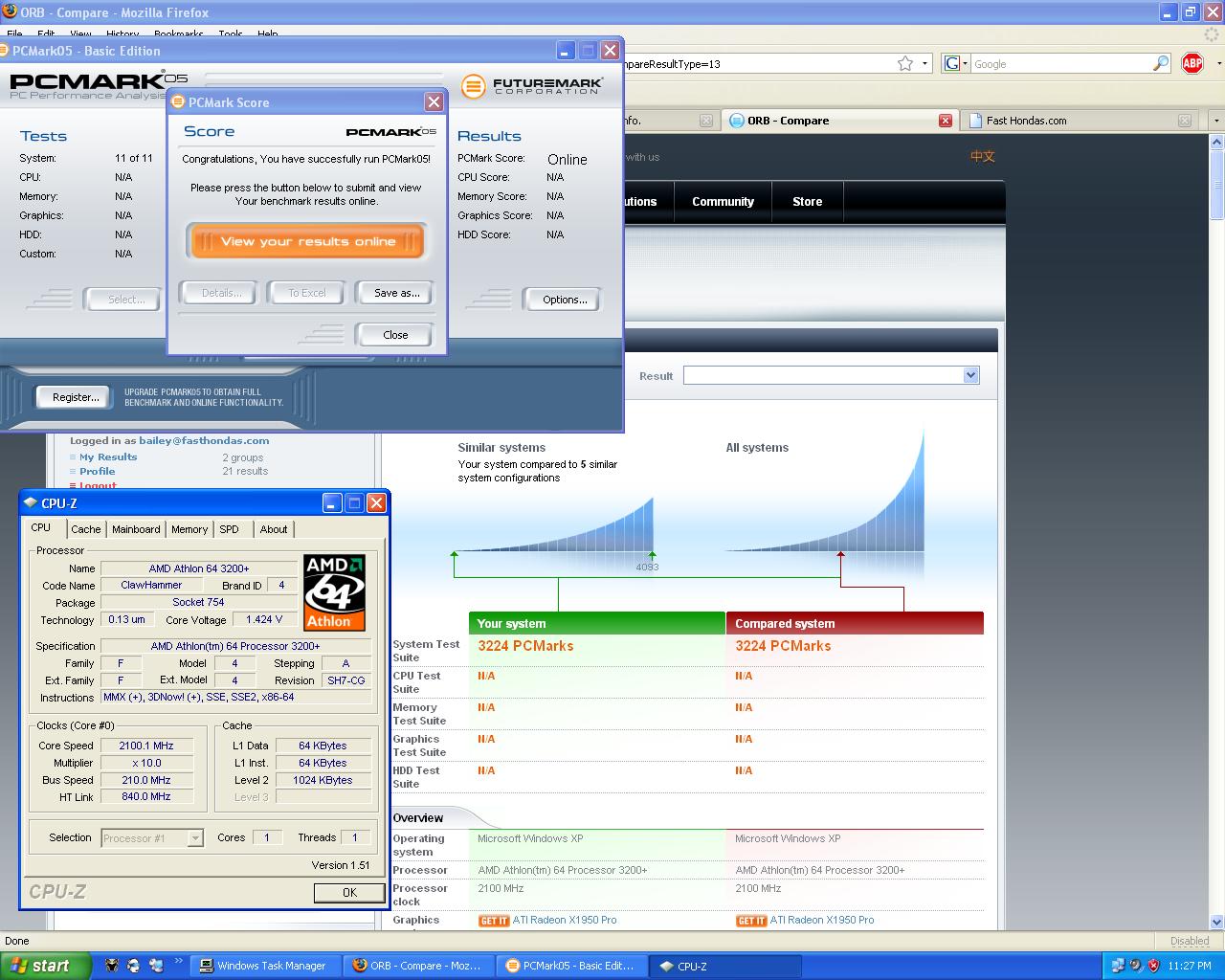Click the PCMark Score dialog title icon

178,102
